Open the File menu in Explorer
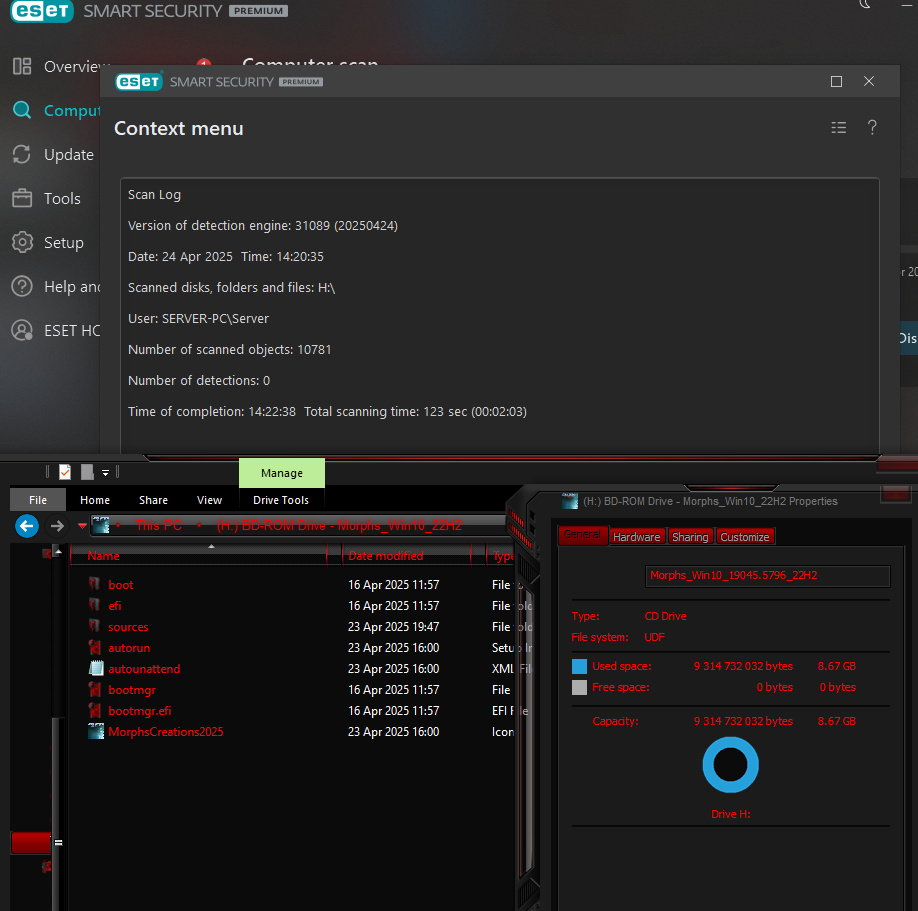This screenshot has width=918, height=911. tap(38, 500)
